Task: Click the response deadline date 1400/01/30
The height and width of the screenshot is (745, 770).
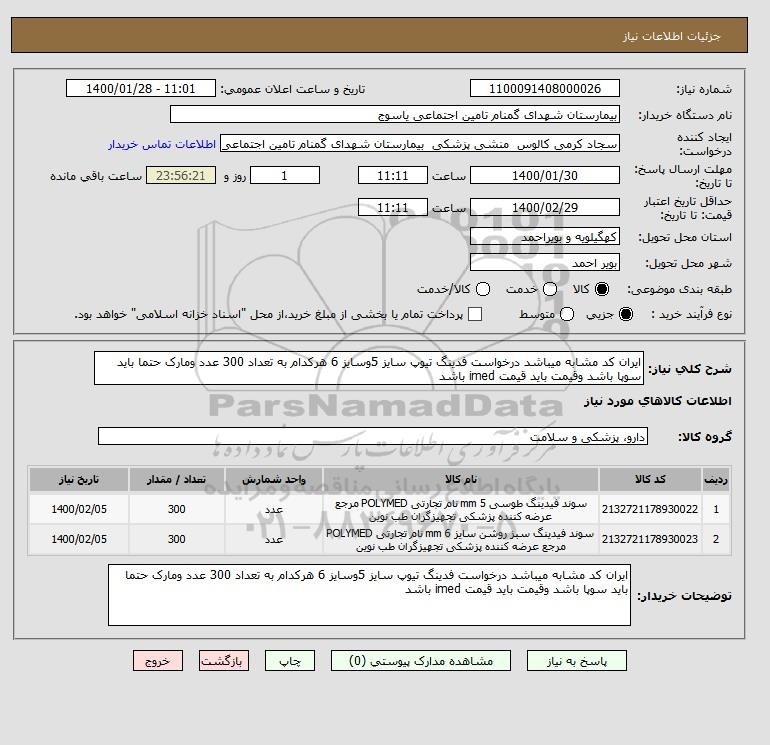Action: (x=545, y=175)
